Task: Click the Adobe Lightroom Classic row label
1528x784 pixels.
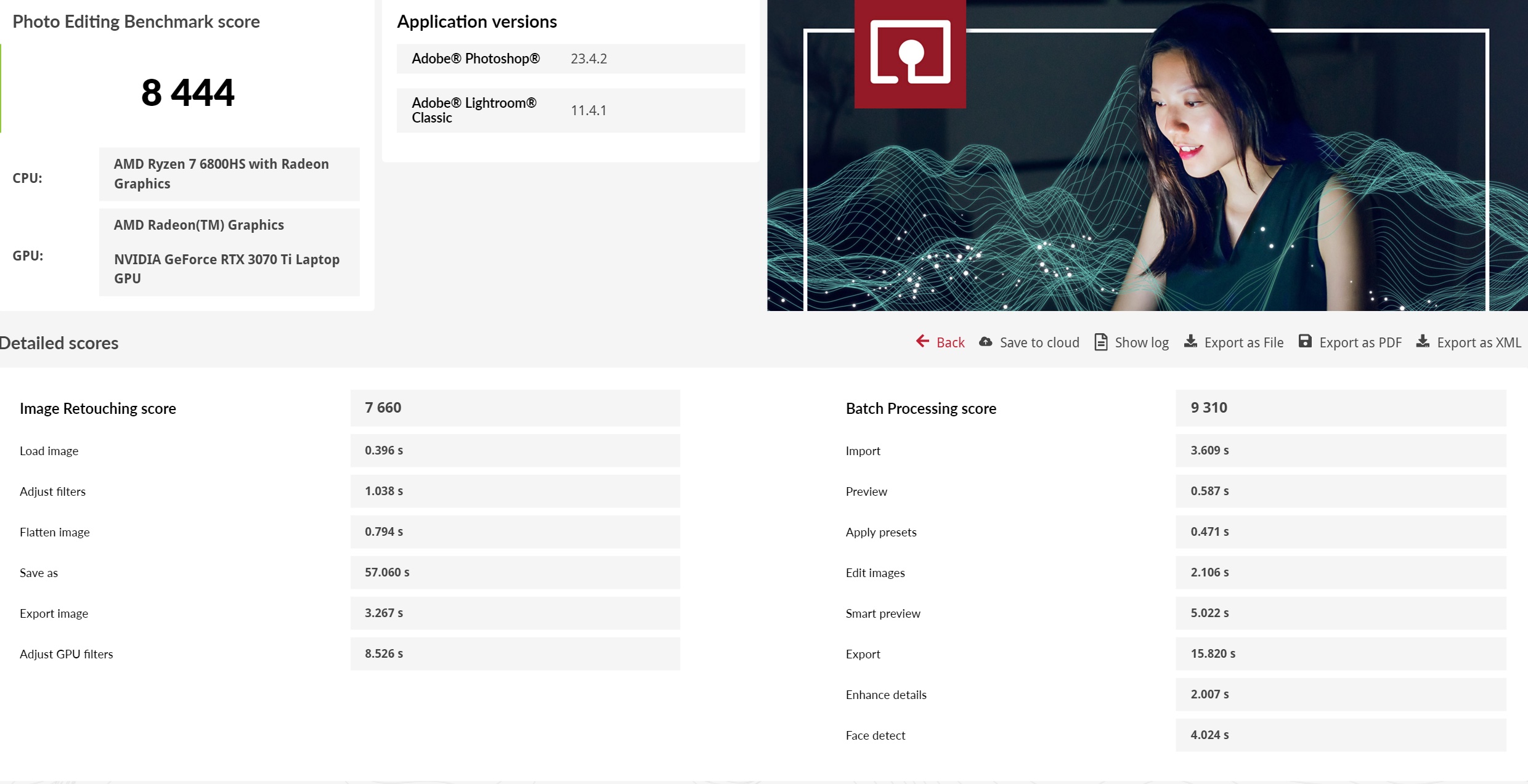Action: (474, 110)
